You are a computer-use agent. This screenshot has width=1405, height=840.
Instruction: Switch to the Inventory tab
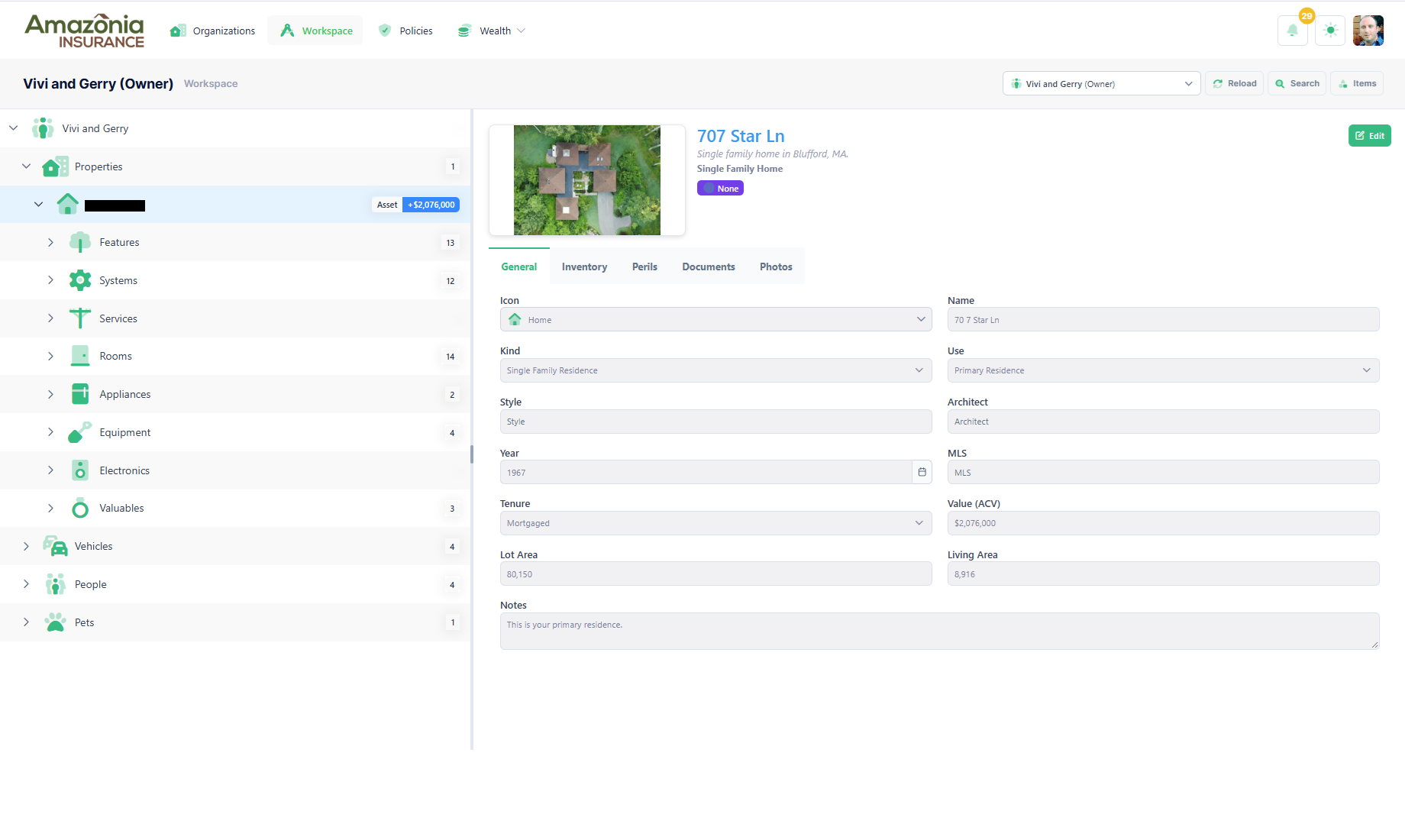point(584,267)
